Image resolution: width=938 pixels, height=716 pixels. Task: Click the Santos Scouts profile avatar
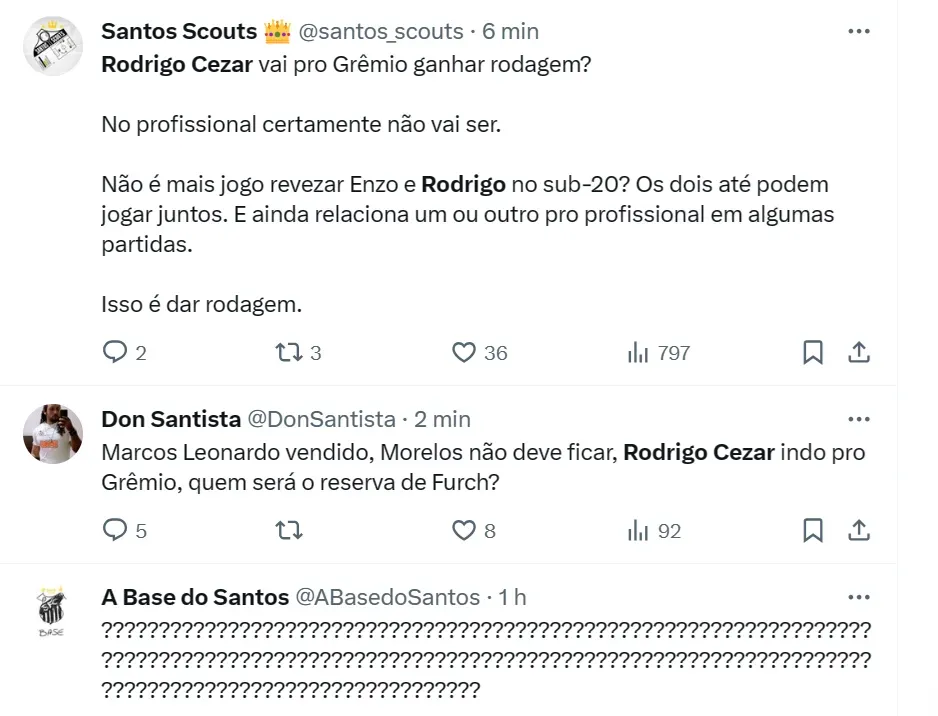pyautogui.click(x=52, y=46)
